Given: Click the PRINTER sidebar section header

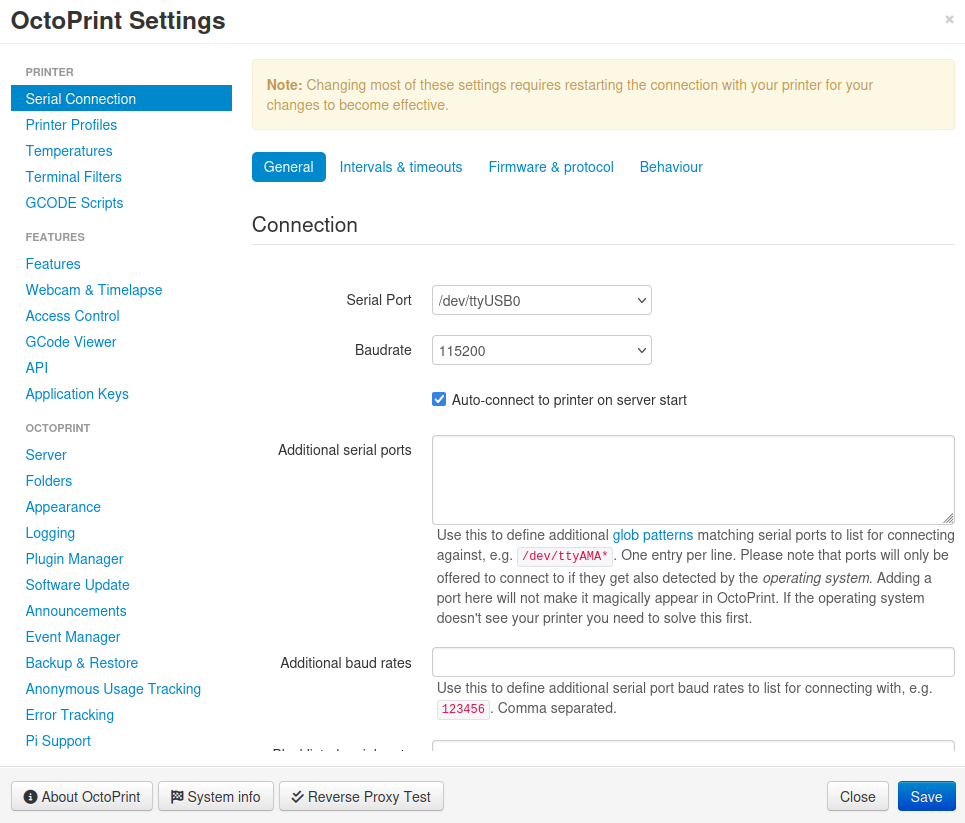Looking at the screenshot, I should 49,72.
